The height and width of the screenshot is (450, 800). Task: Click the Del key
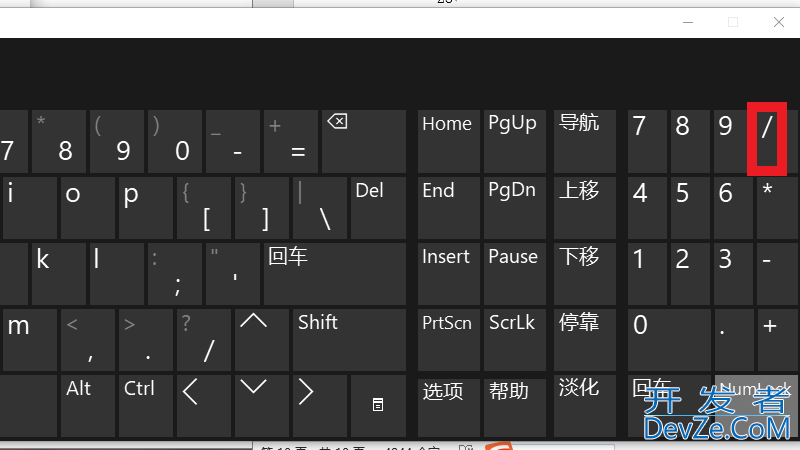[378, 208]
